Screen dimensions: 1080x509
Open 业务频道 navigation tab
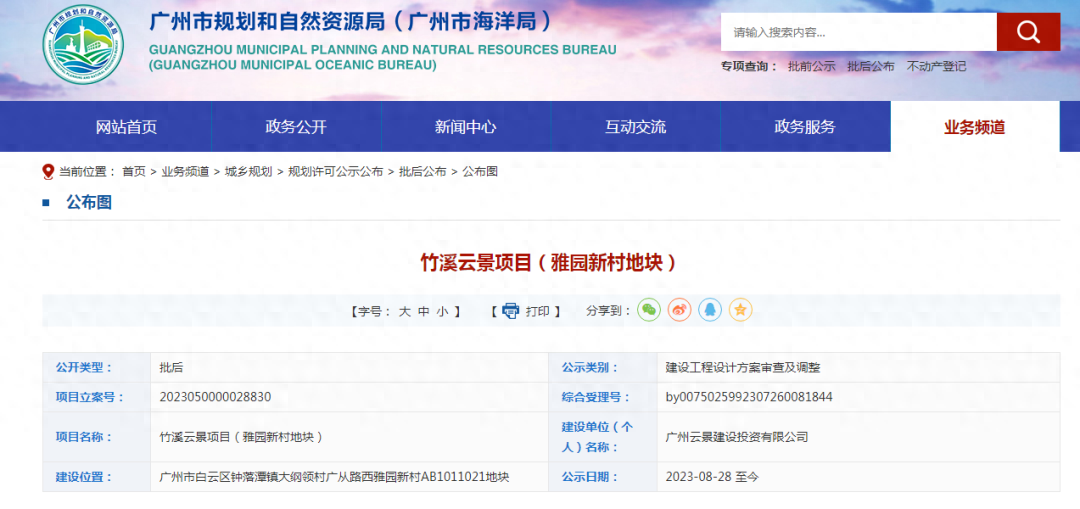pos(975,127)
